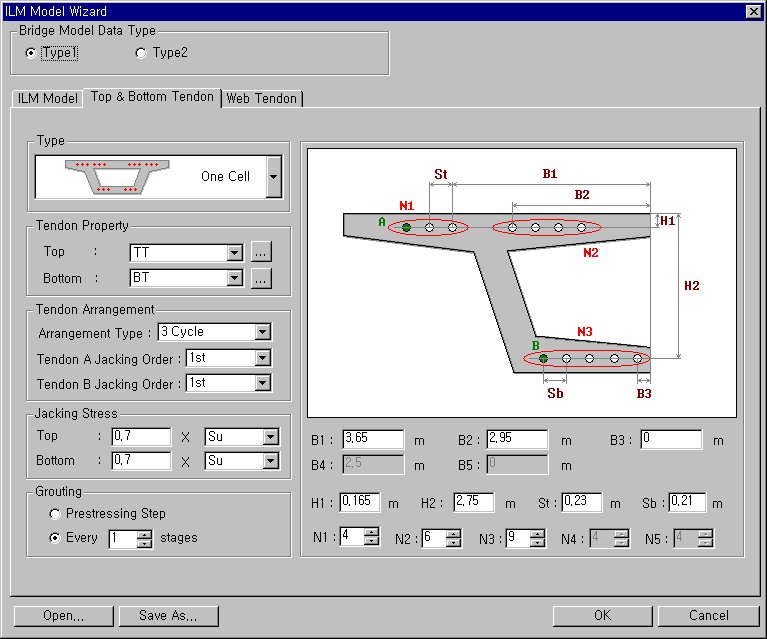Click the B1 dimension input field
The width and height of the screenshot is (767, 639).
pos(372,440)
